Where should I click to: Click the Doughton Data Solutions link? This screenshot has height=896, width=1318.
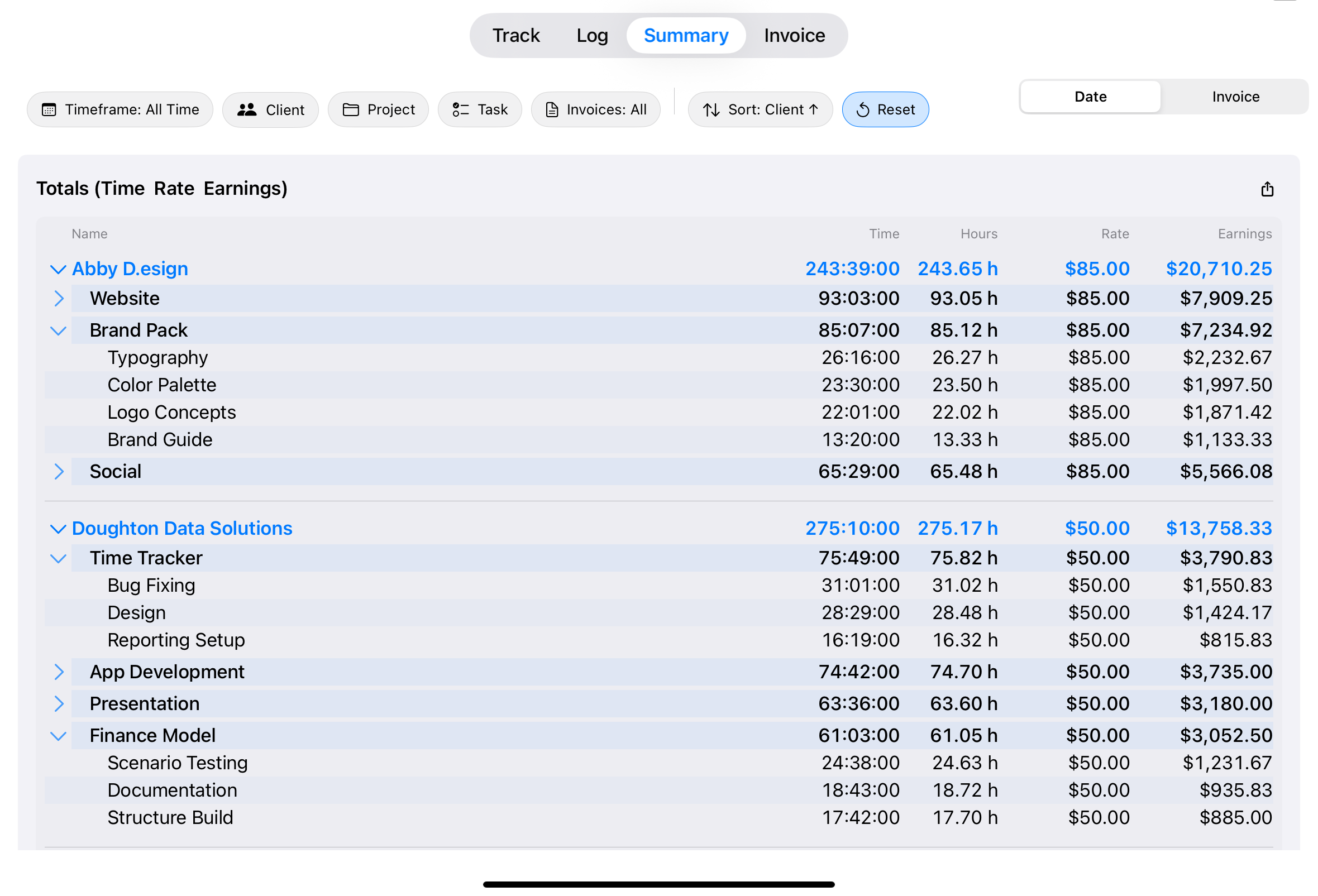[182, 528]
